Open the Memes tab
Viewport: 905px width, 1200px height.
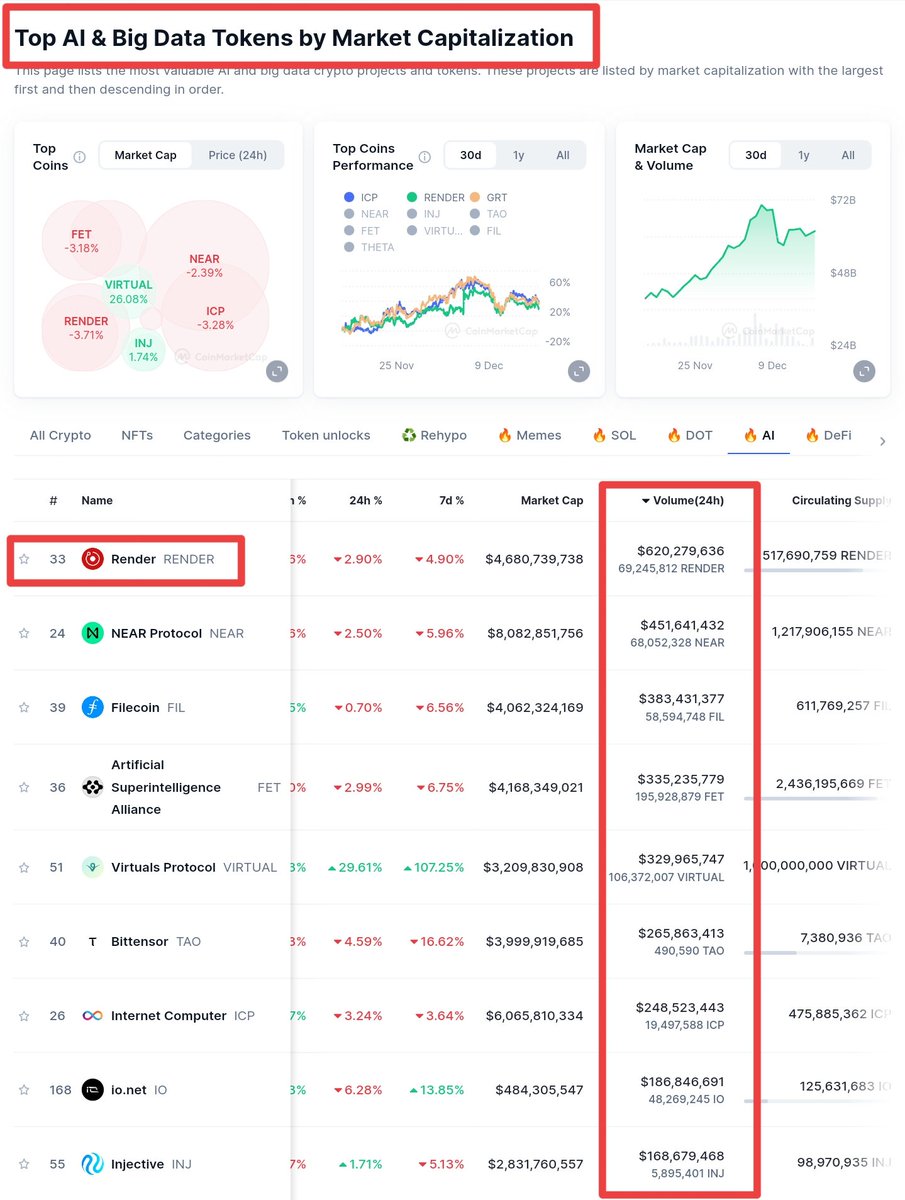coord(529,435)
